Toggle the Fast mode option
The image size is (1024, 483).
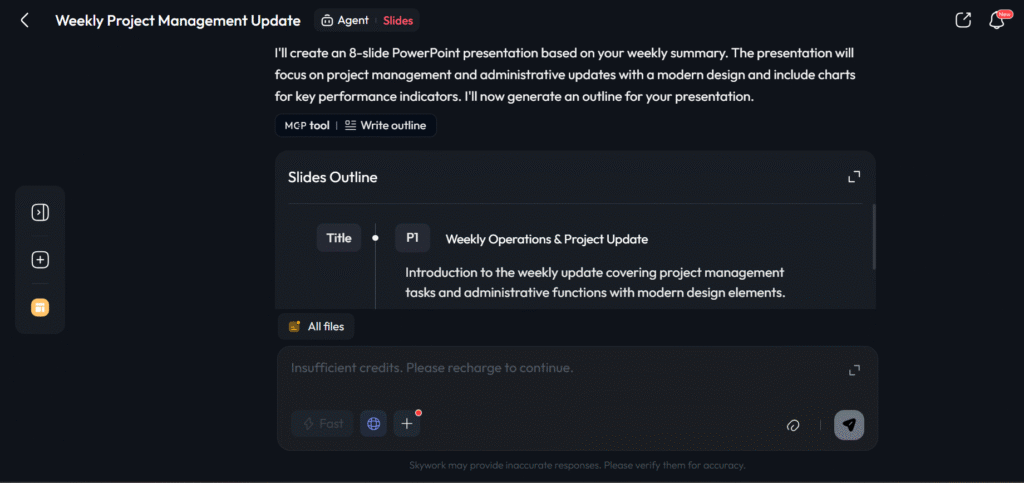click(x=322, y=424)
